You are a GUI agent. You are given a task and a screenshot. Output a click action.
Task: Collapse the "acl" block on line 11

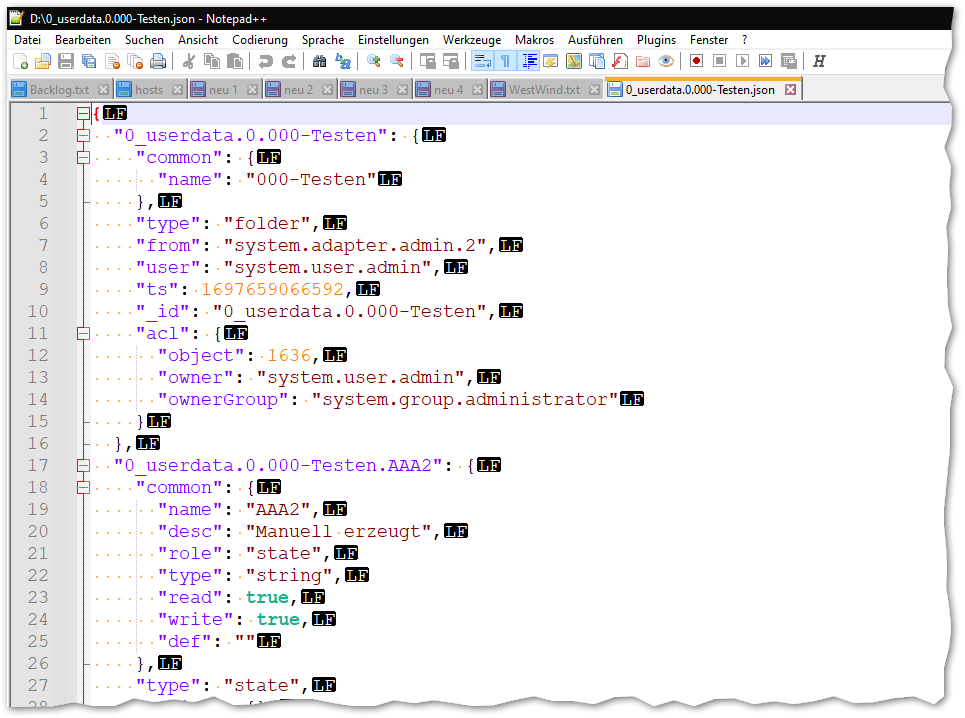83,333
